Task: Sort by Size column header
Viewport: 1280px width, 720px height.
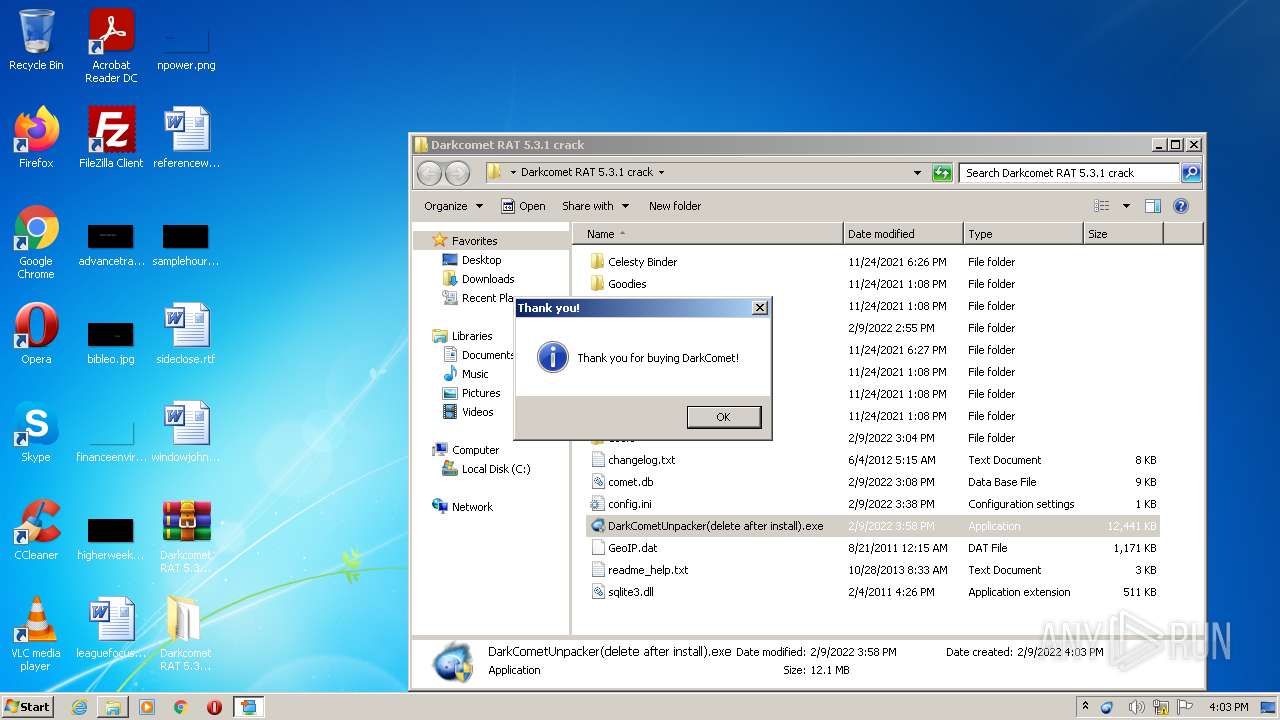Action: (1123, 234)
